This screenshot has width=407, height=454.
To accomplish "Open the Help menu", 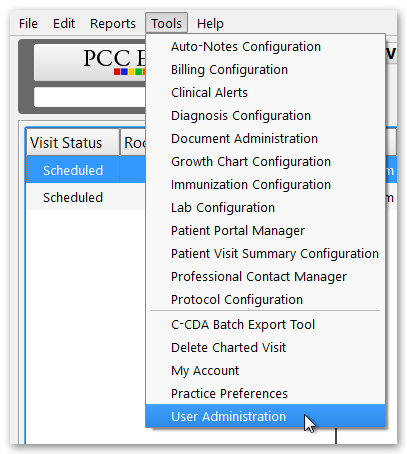I will (210, 24).
